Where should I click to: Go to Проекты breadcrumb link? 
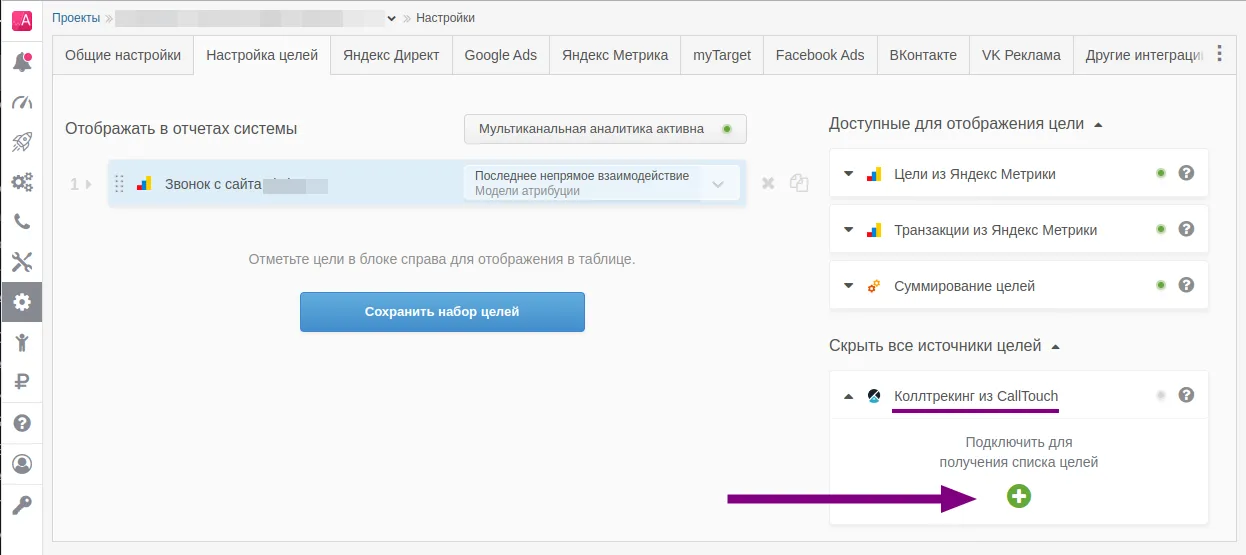(76, 18)
